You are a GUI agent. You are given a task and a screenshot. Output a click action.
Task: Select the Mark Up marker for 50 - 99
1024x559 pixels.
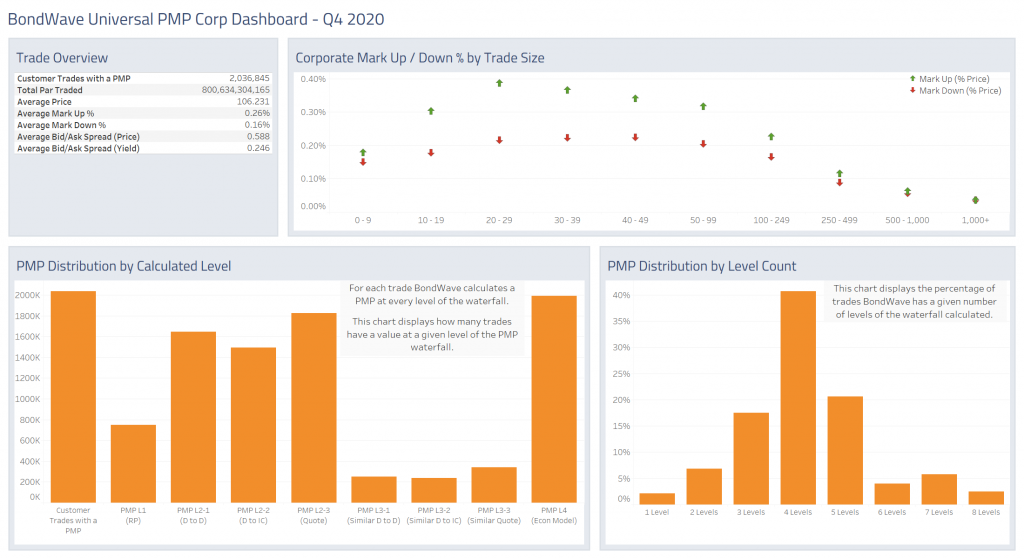click(x=703, y=106)
